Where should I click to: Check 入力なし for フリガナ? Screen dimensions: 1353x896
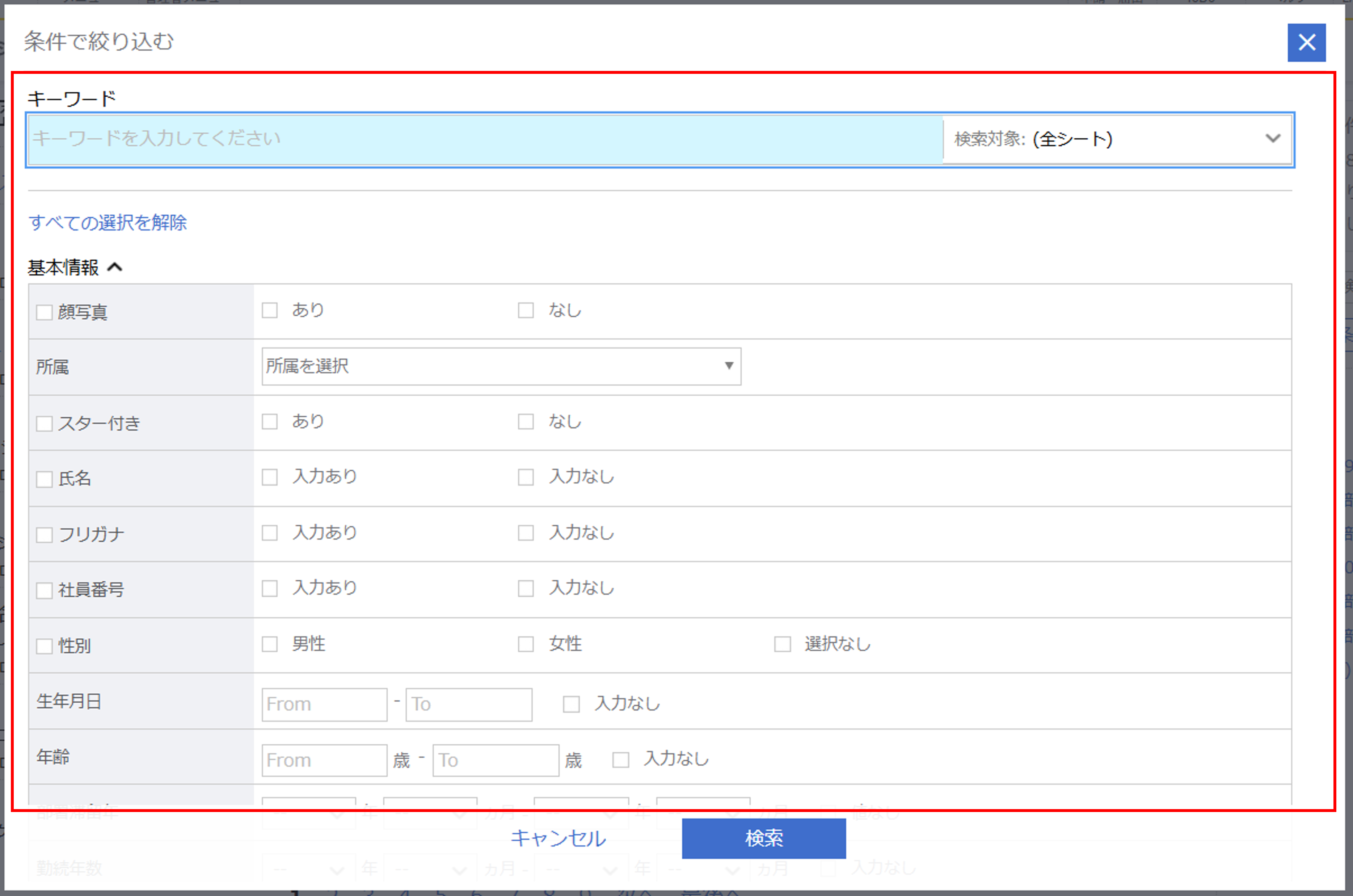[x=525, y=533]
